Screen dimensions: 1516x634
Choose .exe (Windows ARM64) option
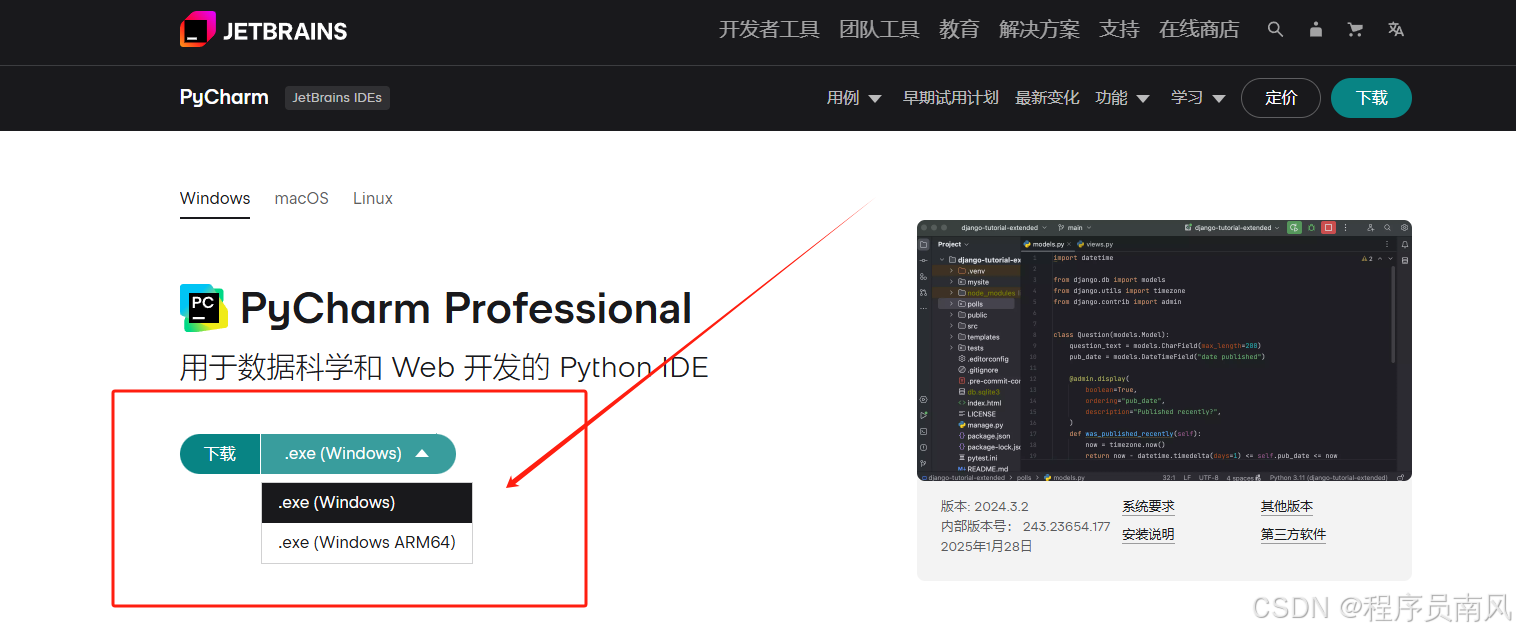coord(367,542)
